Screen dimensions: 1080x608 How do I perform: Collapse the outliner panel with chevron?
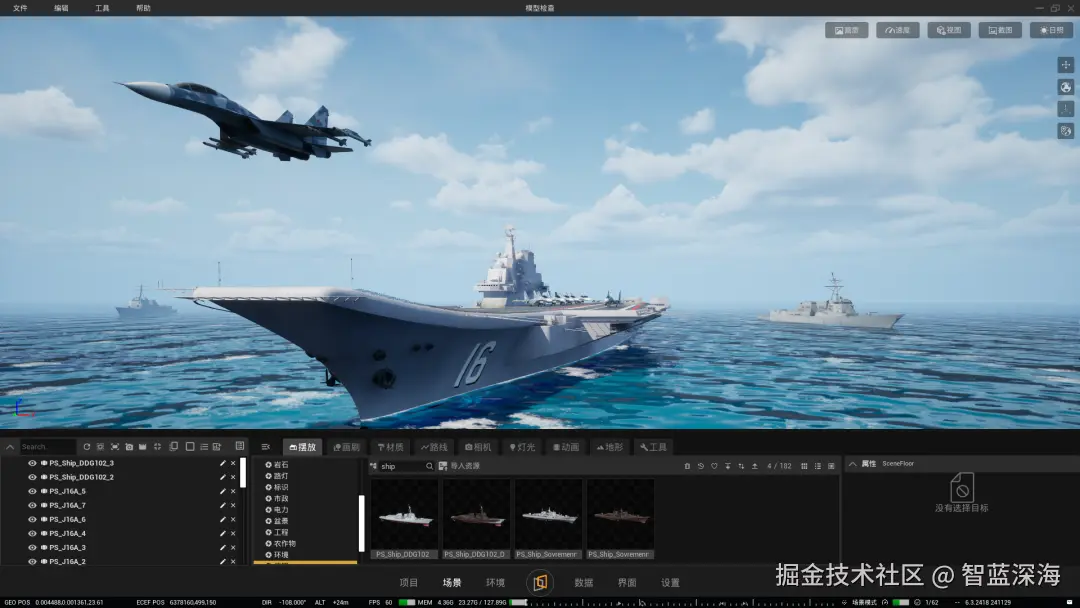10,447
